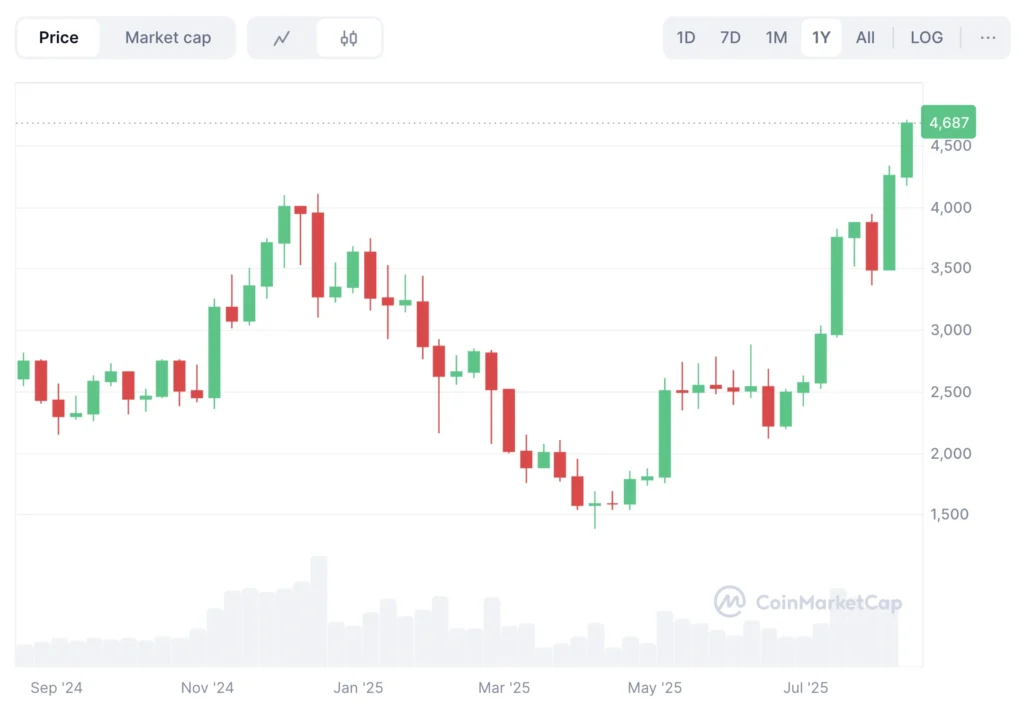Select the Price tab
This screenshot has width=1024, height=709.
[58, 37]
